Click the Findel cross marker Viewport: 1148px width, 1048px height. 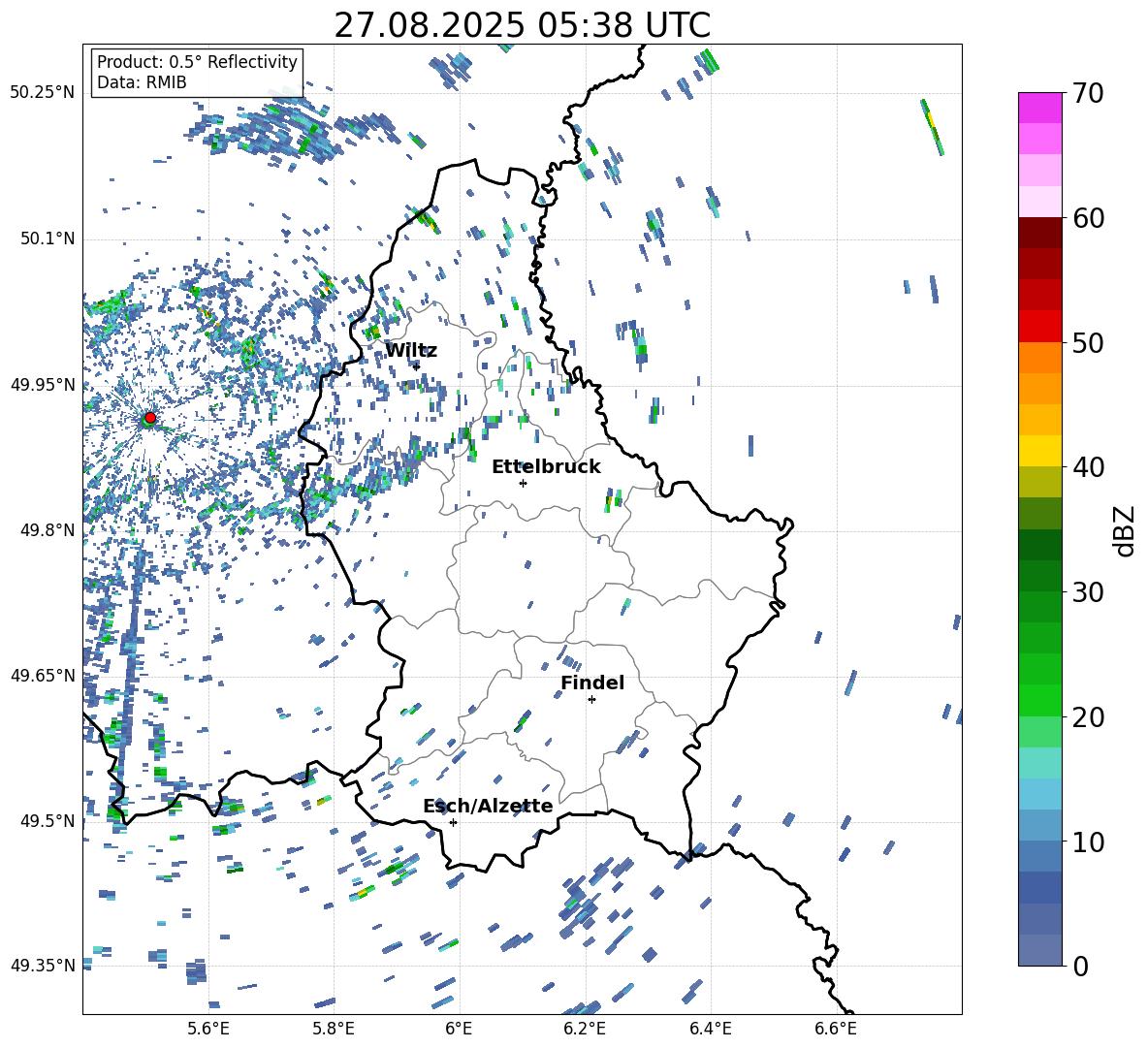(x=591, y=700)
